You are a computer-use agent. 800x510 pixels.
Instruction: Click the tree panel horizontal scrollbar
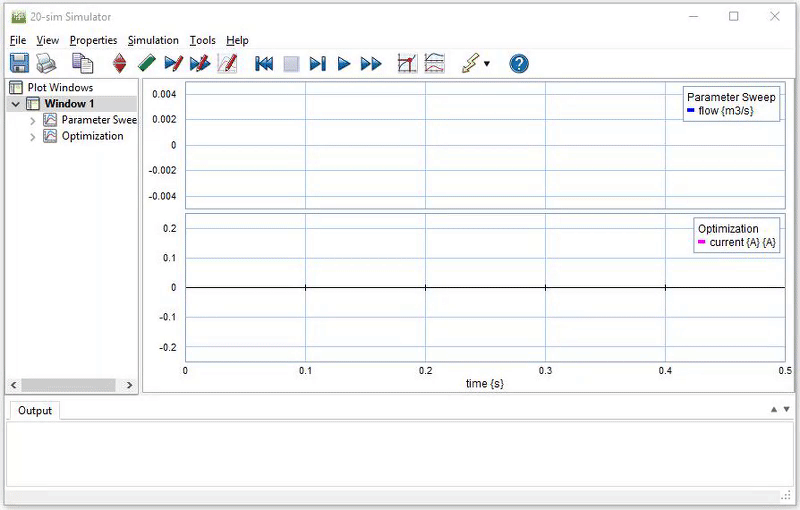70,385
